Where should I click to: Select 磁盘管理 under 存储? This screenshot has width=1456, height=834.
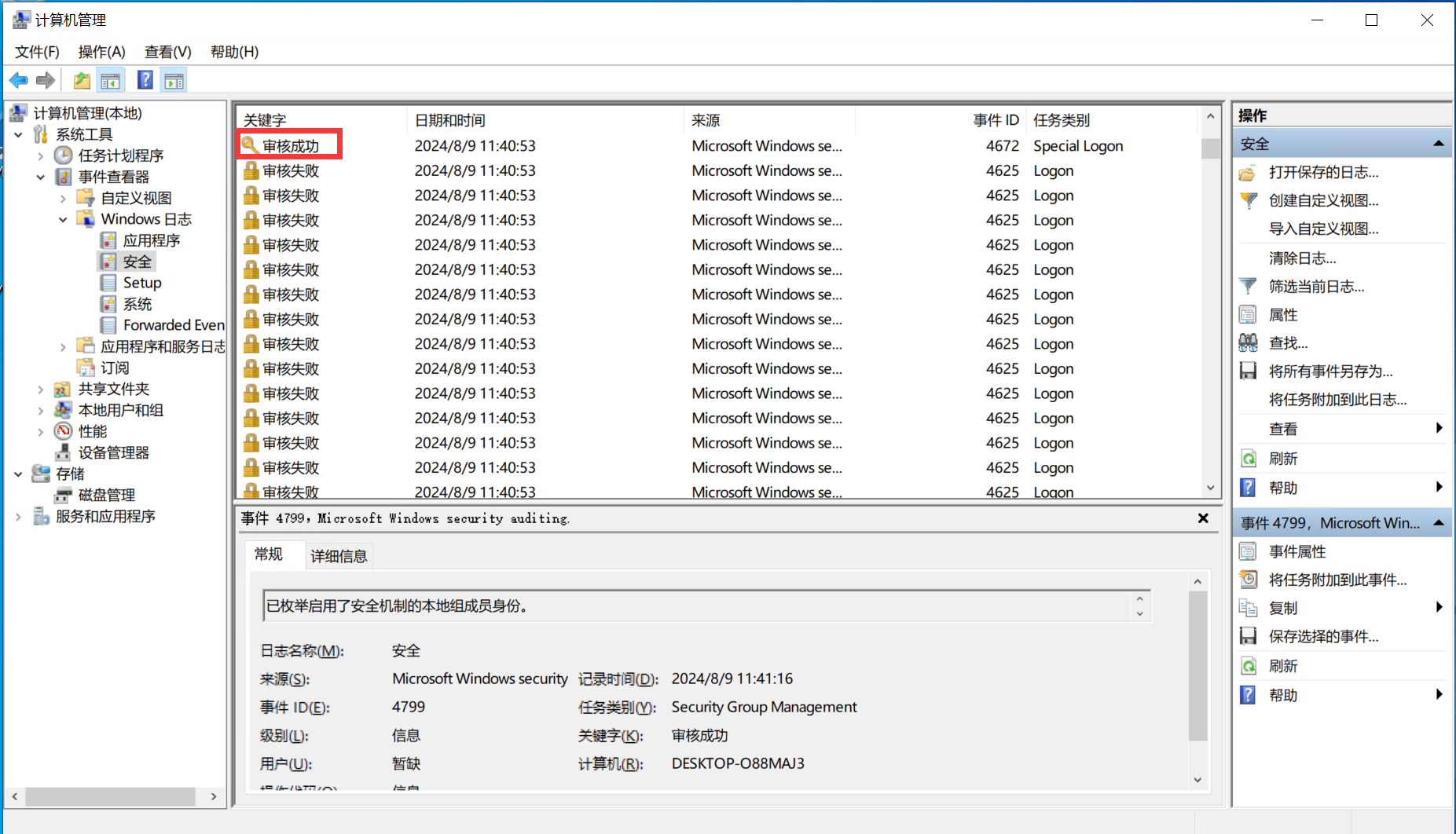click(106, 495)
